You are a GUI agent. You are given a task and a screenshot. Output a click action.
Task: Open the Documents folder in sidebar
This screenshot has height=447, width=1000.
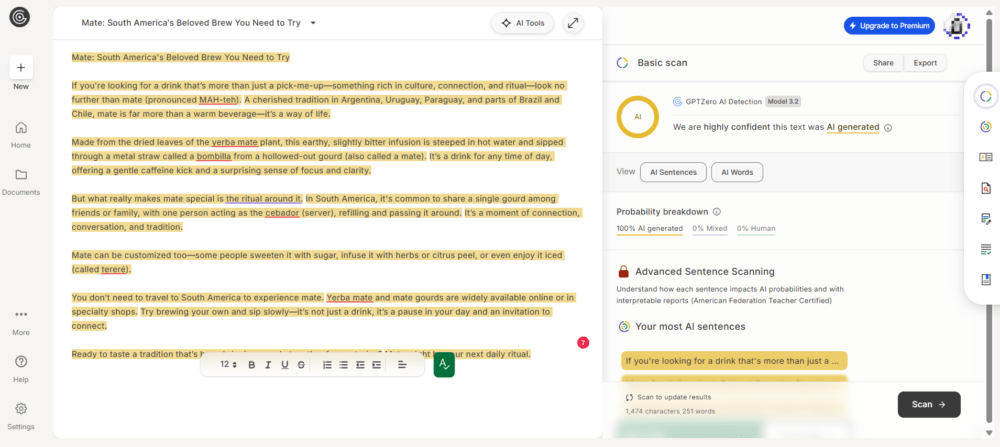[21, 181]
